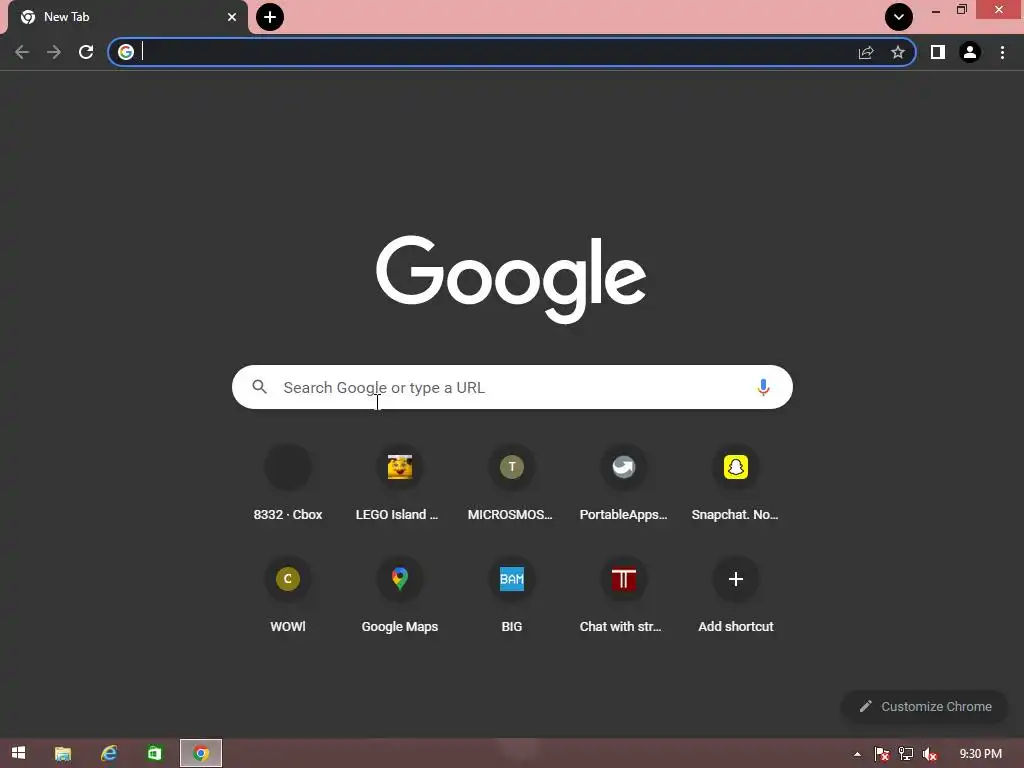Screen dimensions: 1024x768
Task: Reload the current page
Action: point(86,52)
